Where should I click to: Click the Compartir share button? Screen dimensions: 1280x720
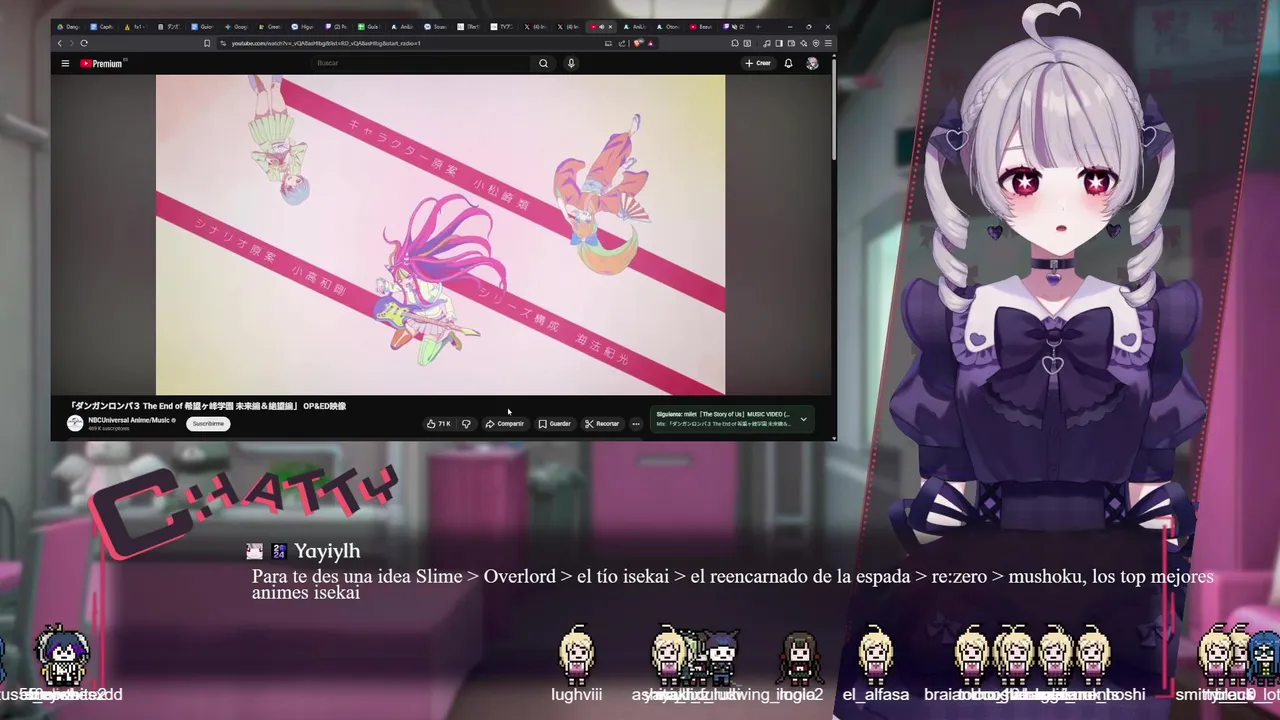tap(505, 424)
